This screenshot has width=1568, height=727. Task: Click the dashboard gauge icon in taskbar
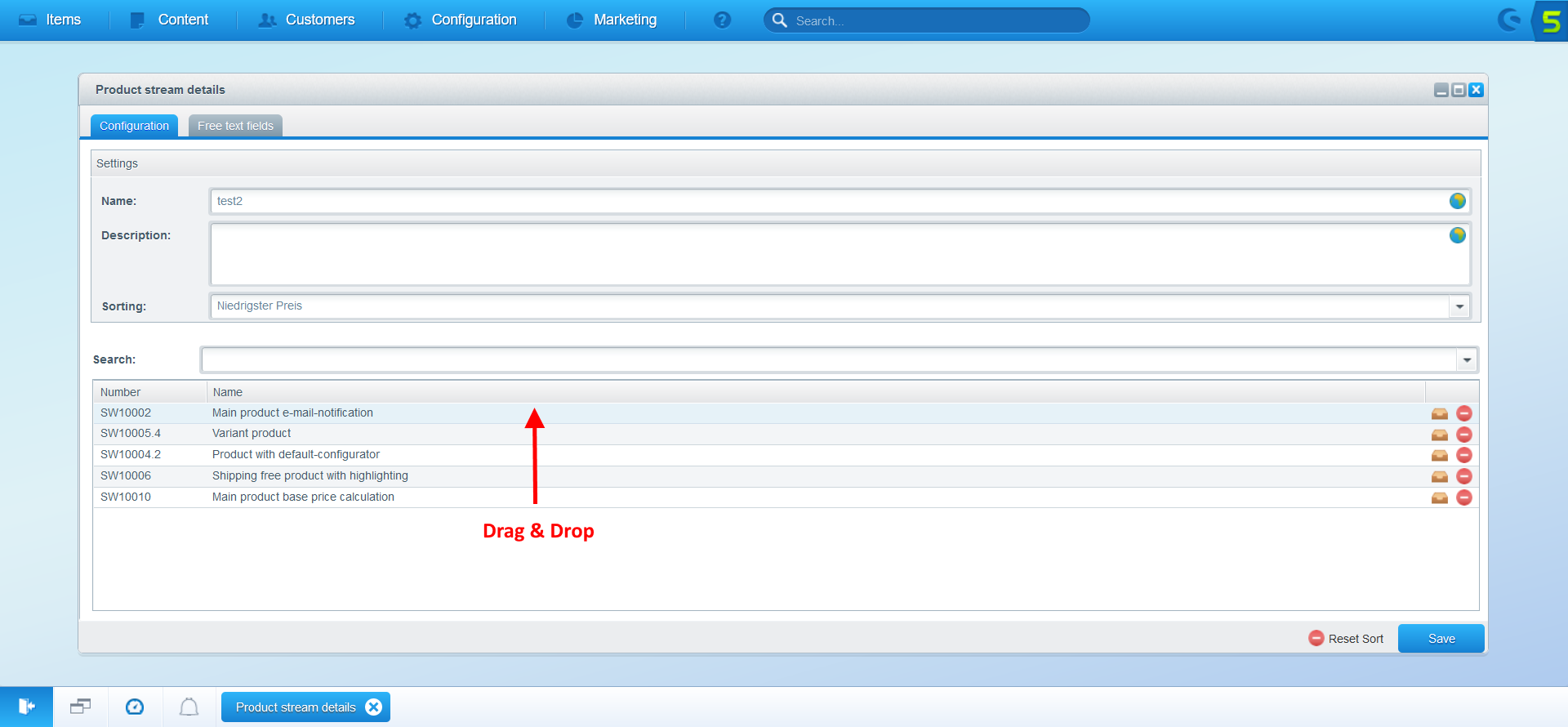point(135,707)
